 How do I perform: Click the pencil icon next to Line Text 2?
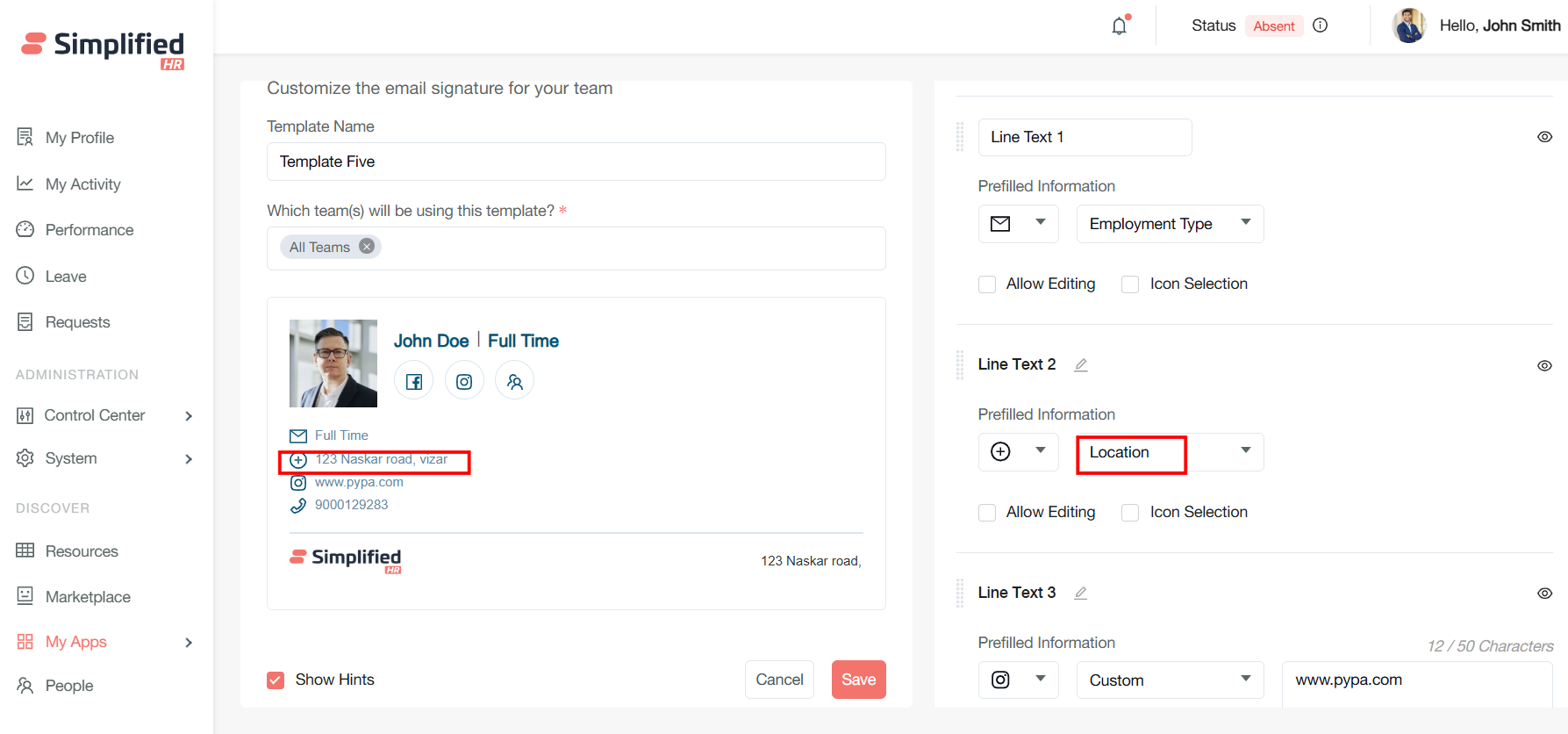click(x=1081, y=365)
